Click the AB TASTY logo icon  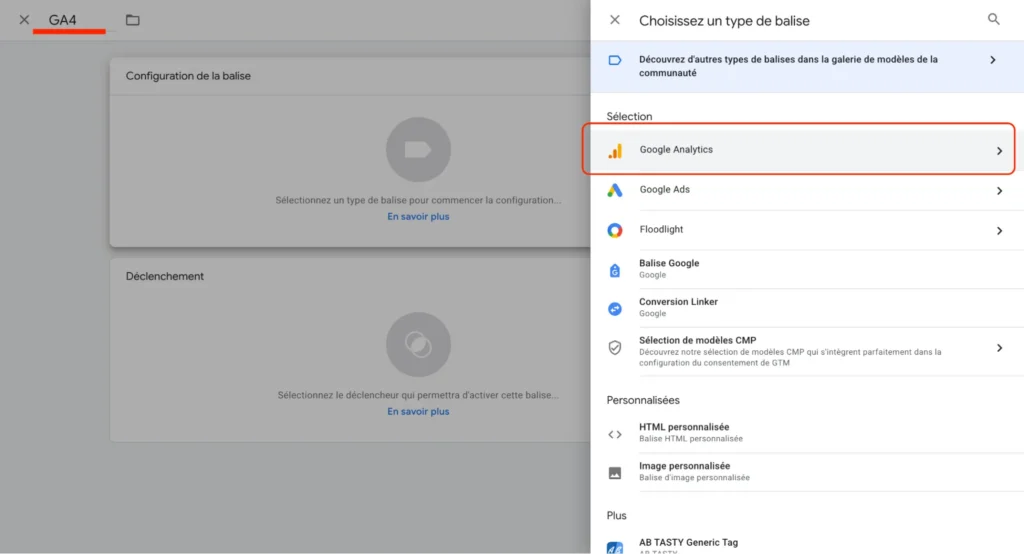click(615, 547)
